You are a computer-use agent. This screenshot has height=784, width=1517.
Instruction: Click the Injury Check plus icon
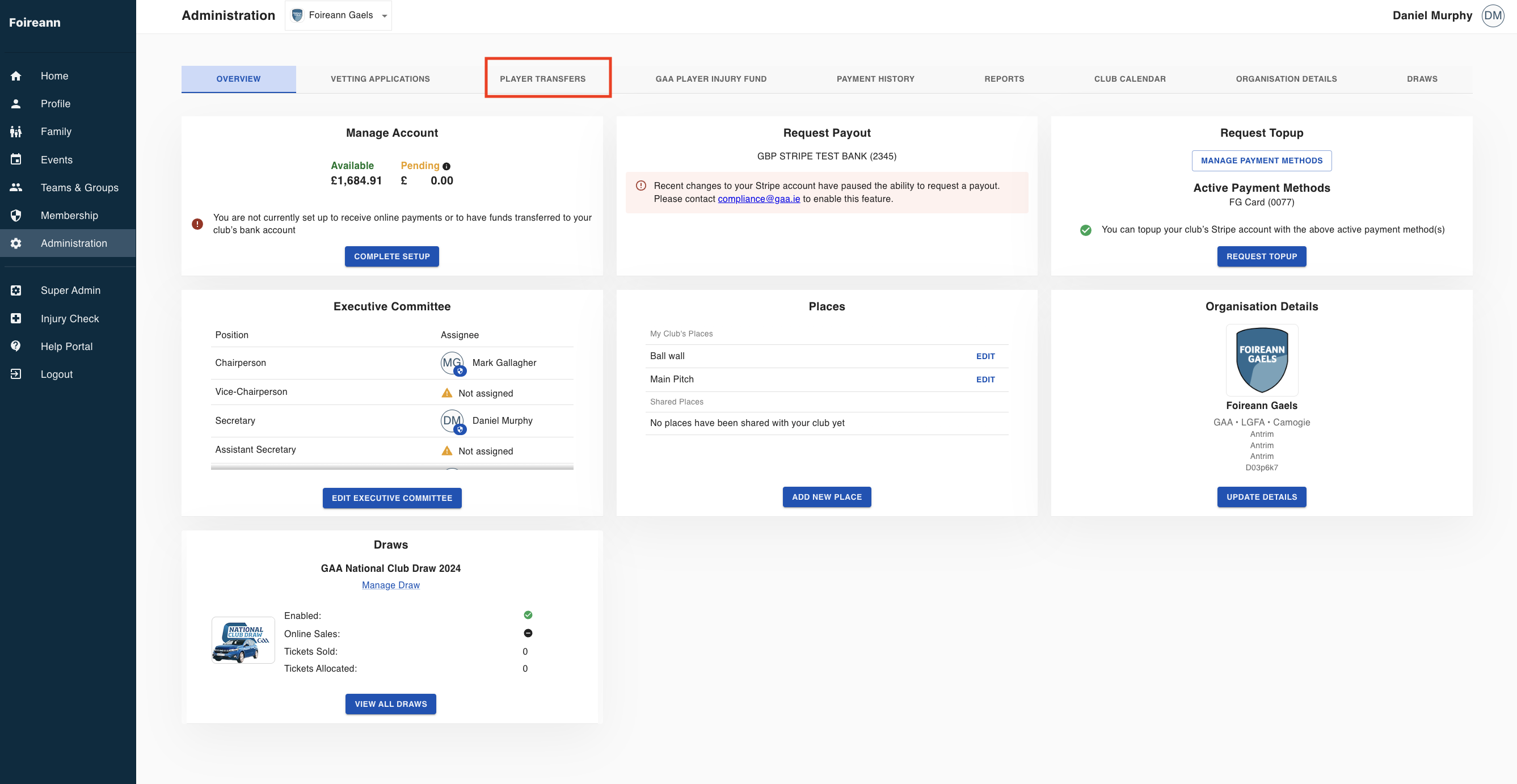(x=16, y=319)
